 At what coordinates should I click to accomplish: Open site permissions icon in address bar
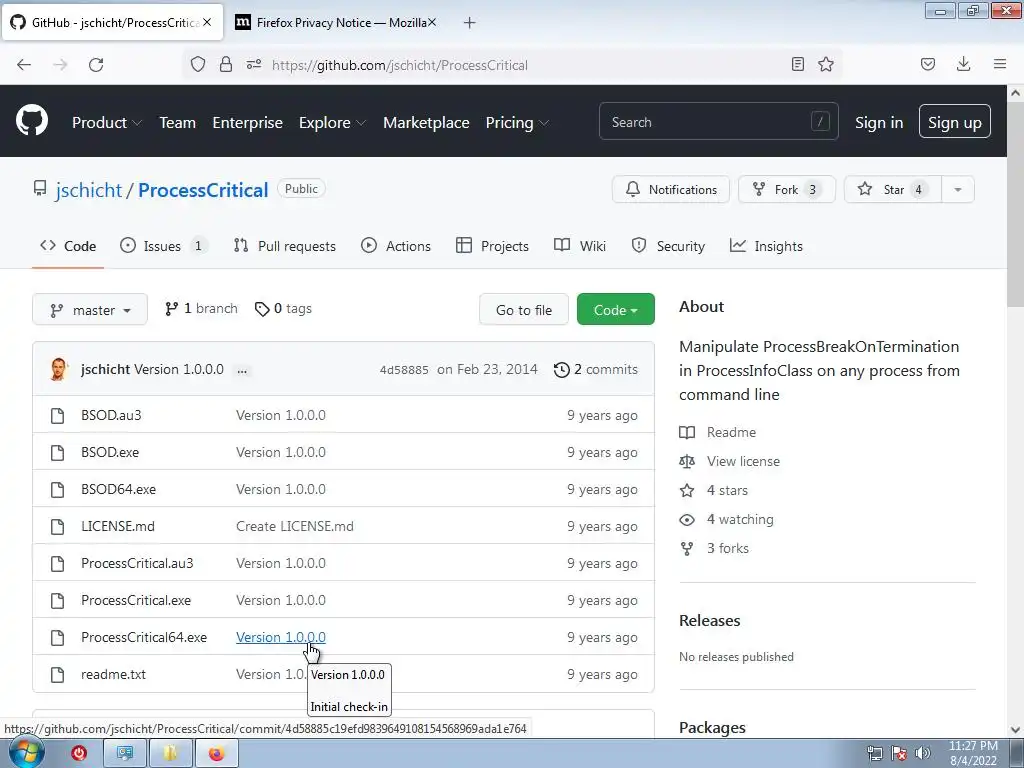[254, 64]
